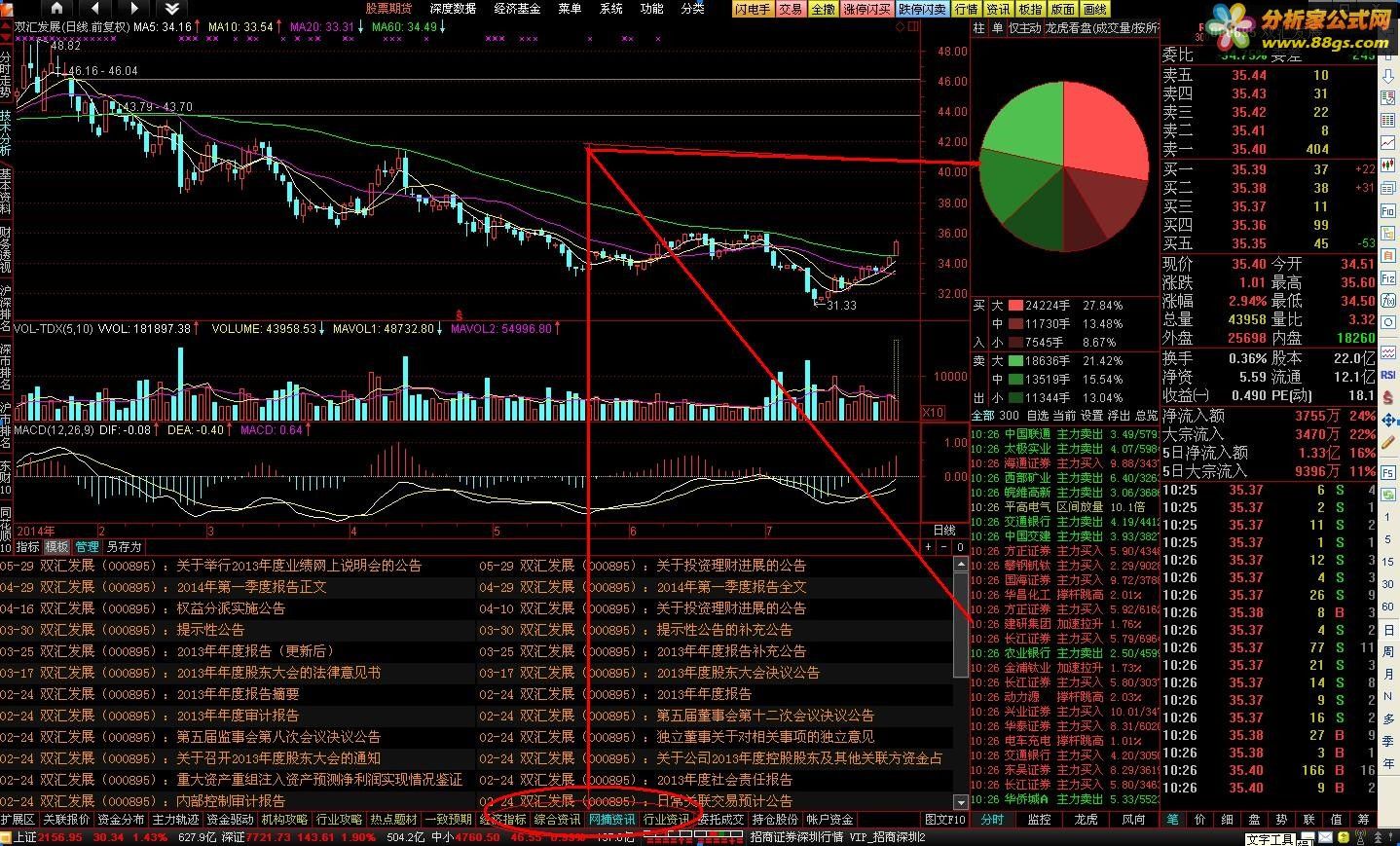Click the 全撤 cancel-all button
The height and width of the screenshot is (846, 1400).
(823, 9)
